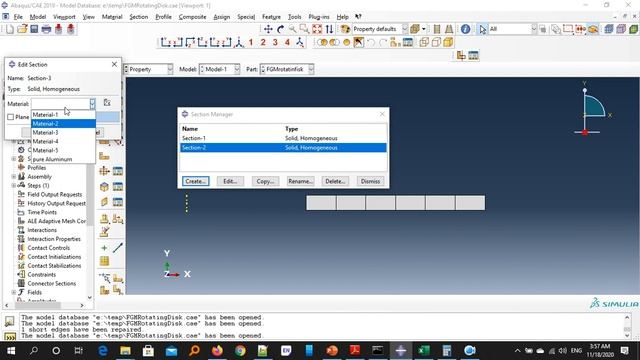Apply saved view number 1
This screenshot has height=360, width=640.
click(x=251, y=42)
